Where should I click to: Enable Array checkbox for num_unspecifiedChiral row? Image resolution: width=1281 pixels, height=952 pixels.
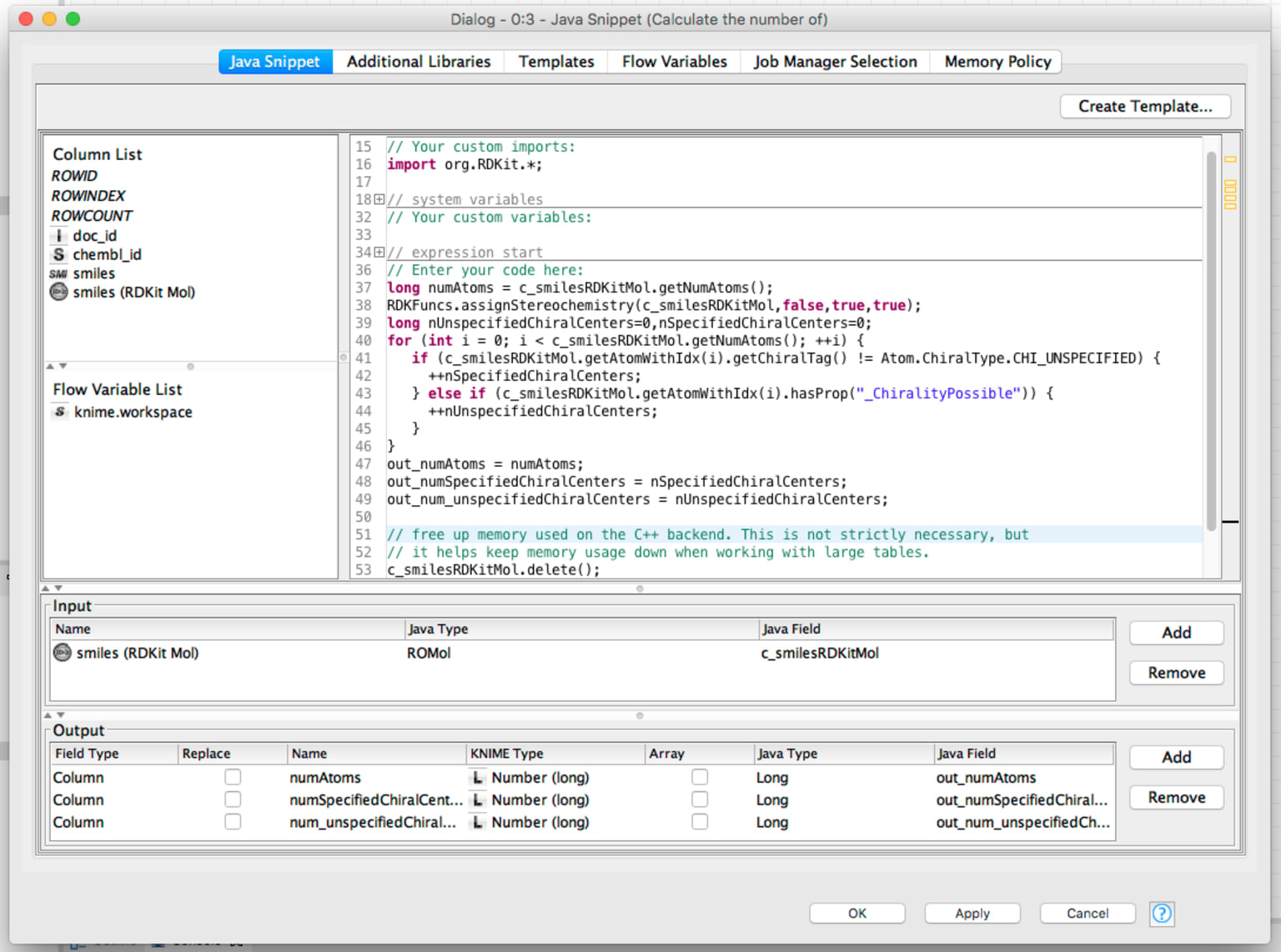(700, 822)
